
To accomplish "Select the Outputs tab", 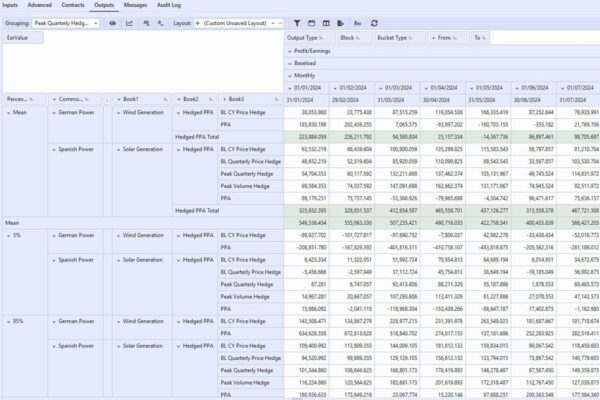I will pyautogui.click(x=104, y=5).
